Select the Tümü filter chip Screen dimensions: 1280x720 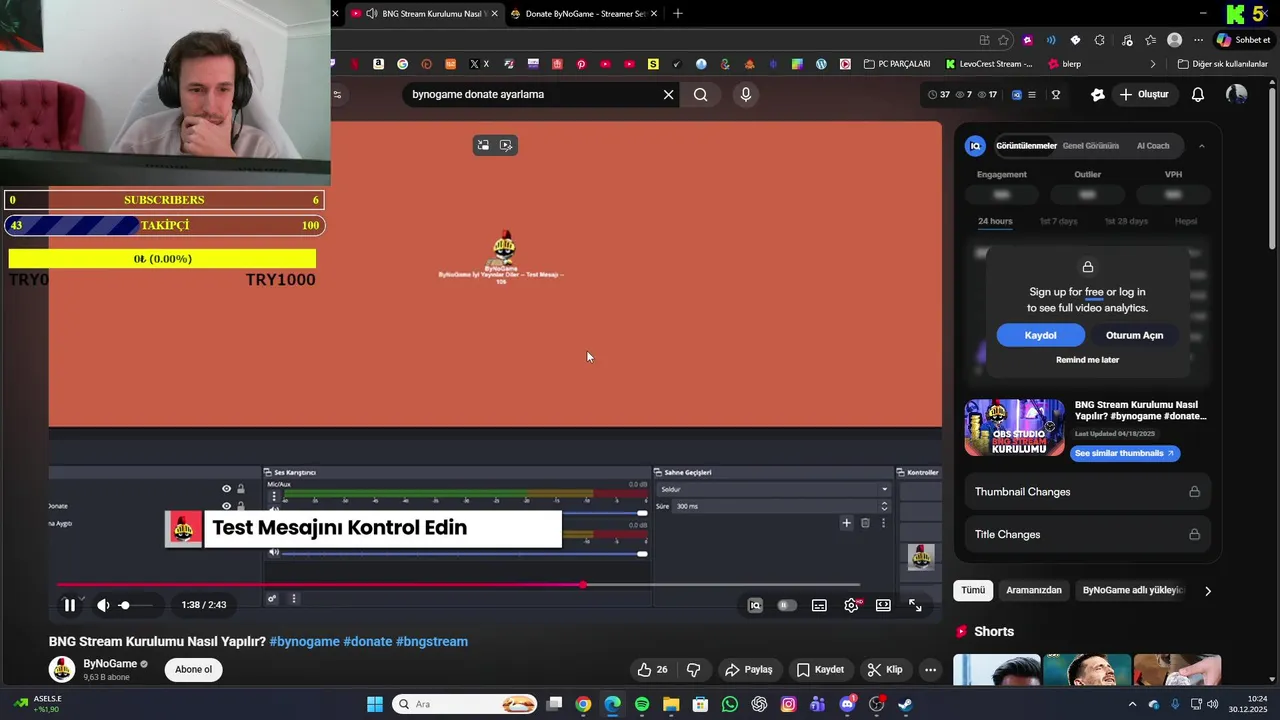pyautogui.click(x=973, y=590)
